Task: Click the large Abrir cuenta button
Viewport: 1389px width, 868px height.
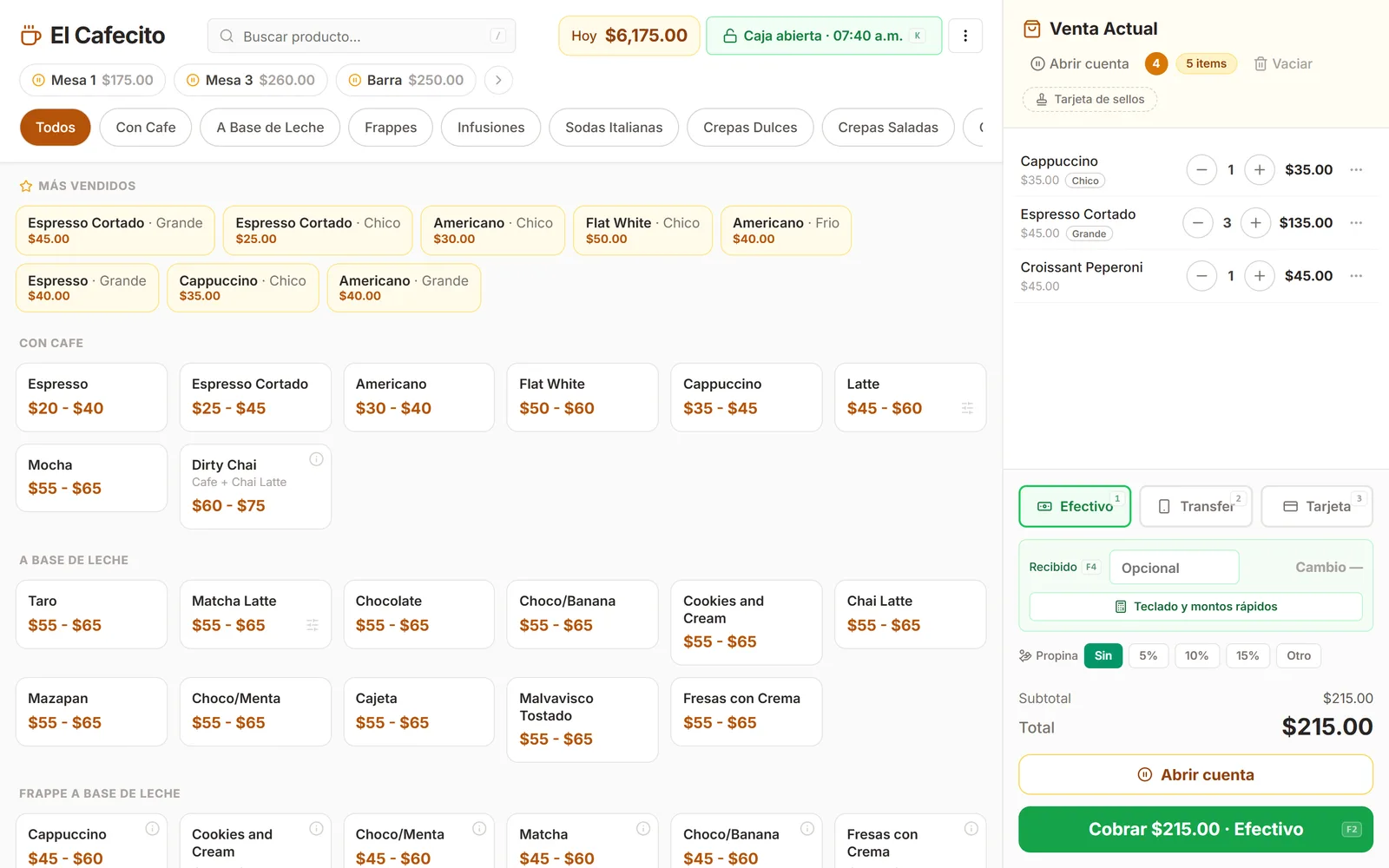Action: [x=1195, y=774]
